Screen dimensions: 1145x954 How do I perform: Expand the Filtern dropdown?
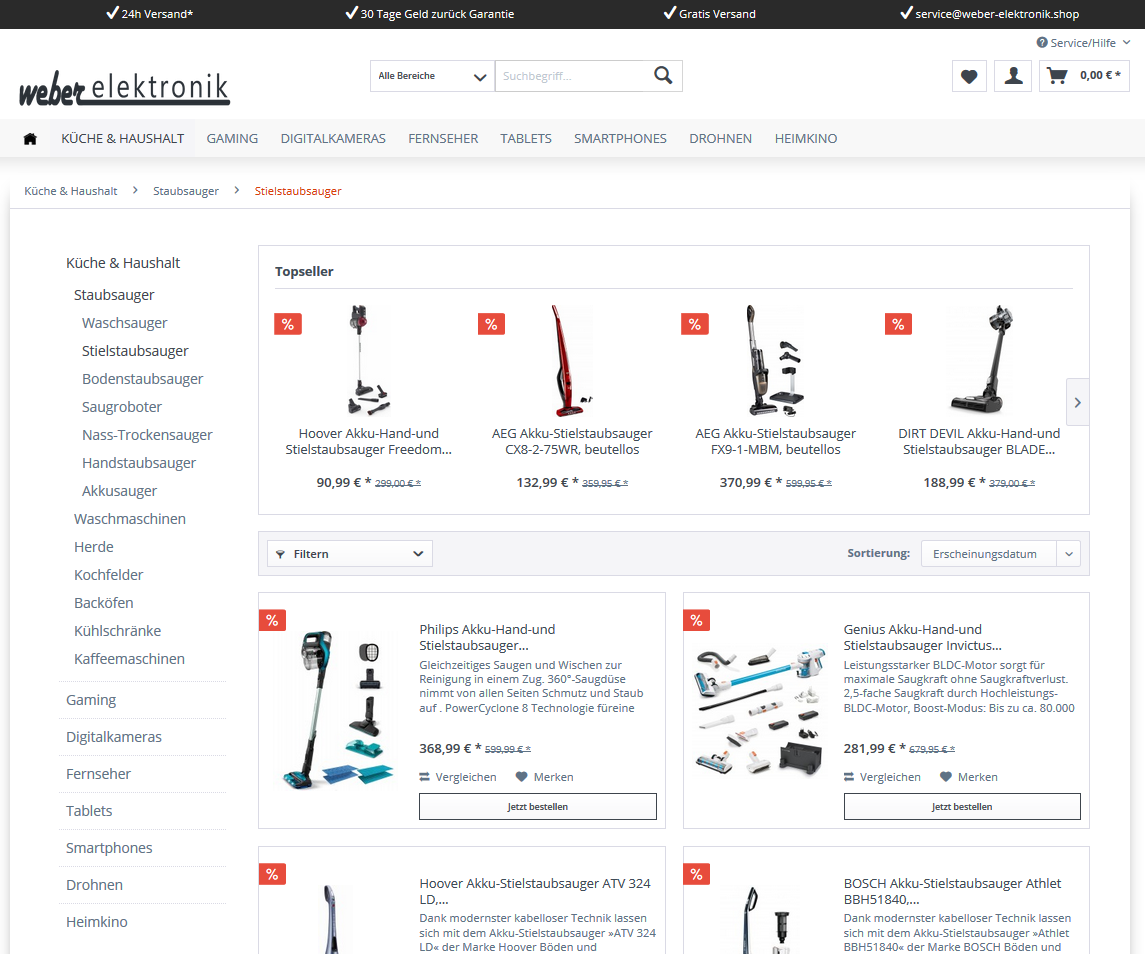pyautogui.click(x=350, y=554)
